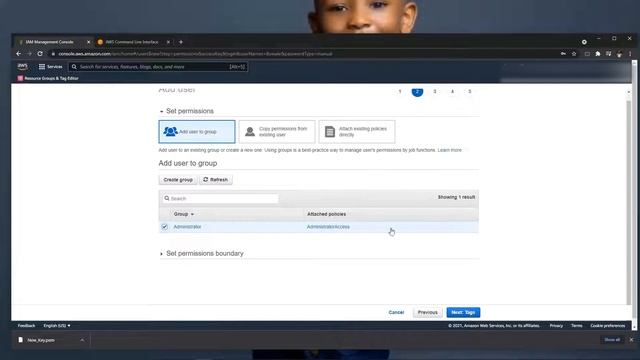The image size is (640, 360).
Task: Click Show all downloads
Action: (612, 340)
